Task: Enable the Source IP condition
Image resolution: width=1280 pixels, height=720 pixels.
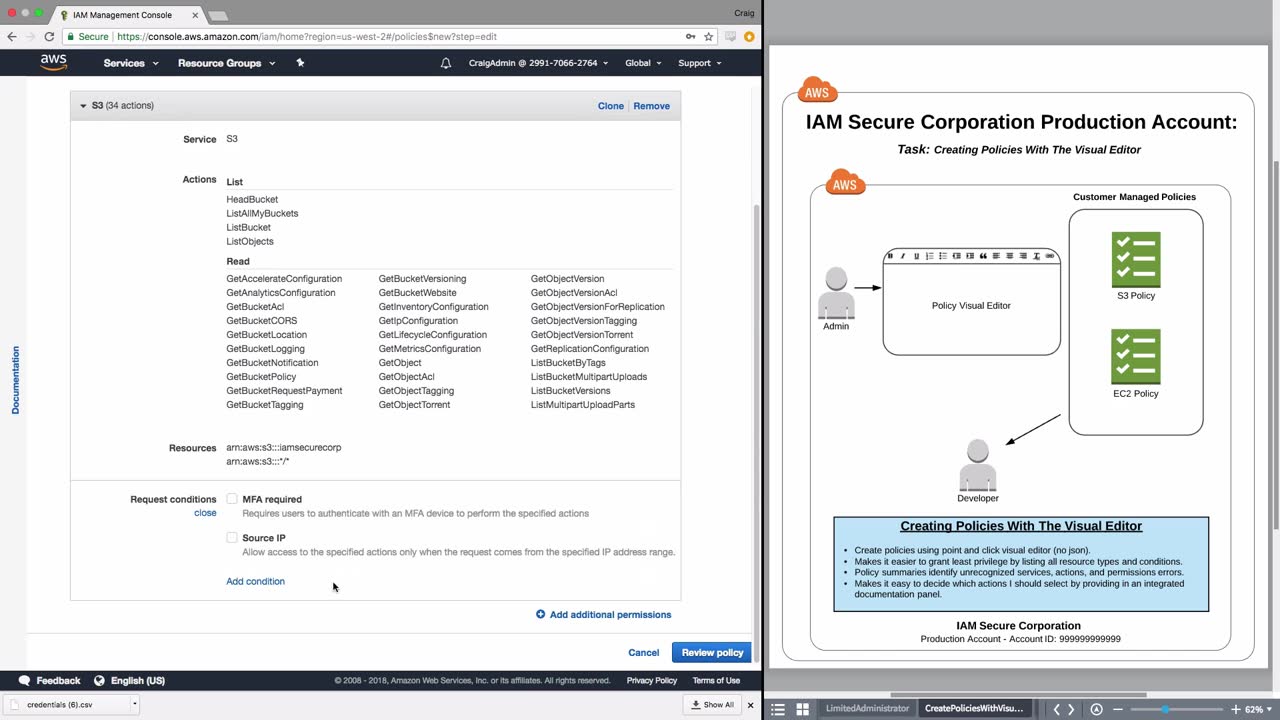Action: coord(232,538)
